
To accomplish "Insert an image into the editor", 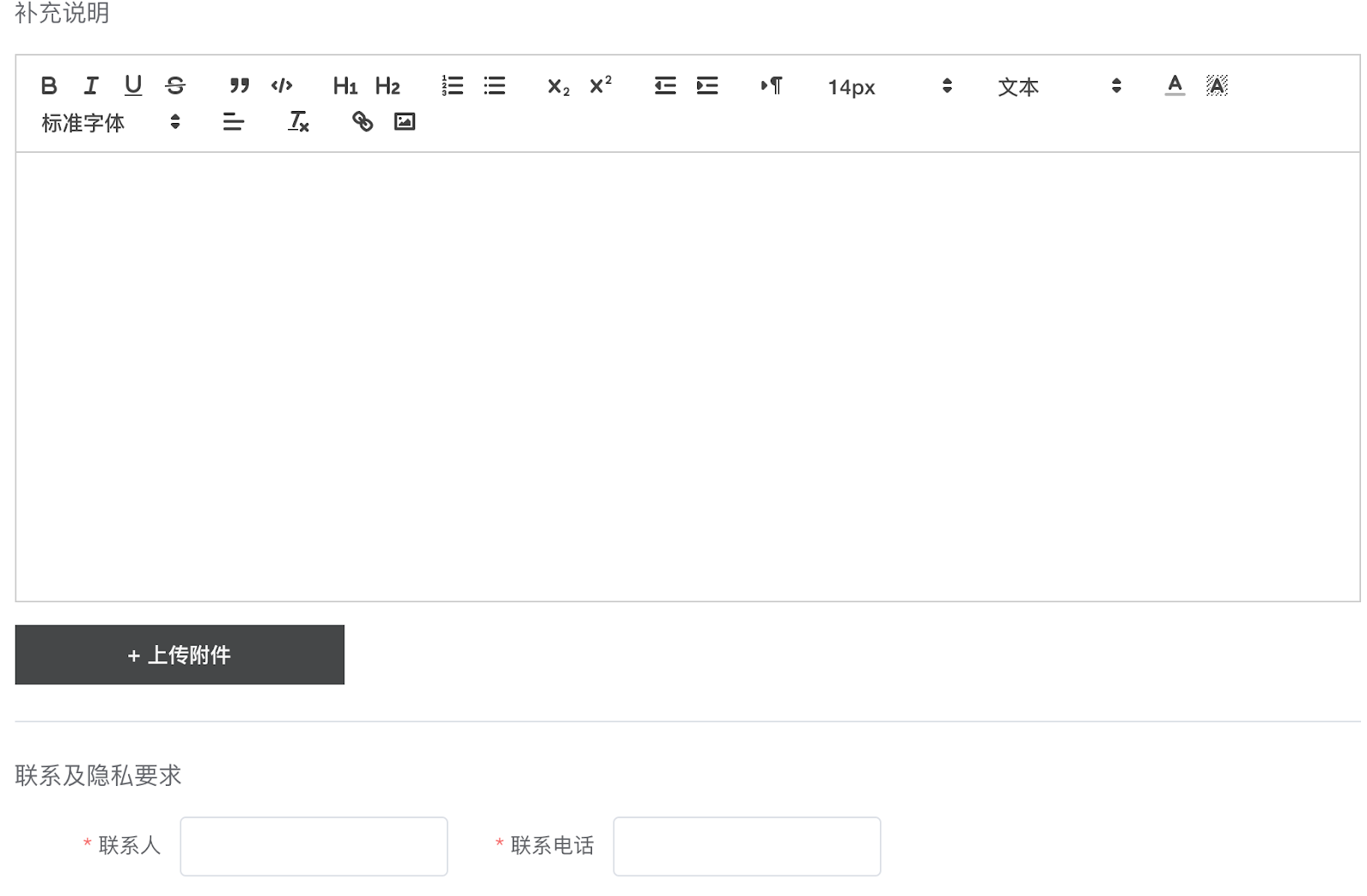I will point(404,122).
